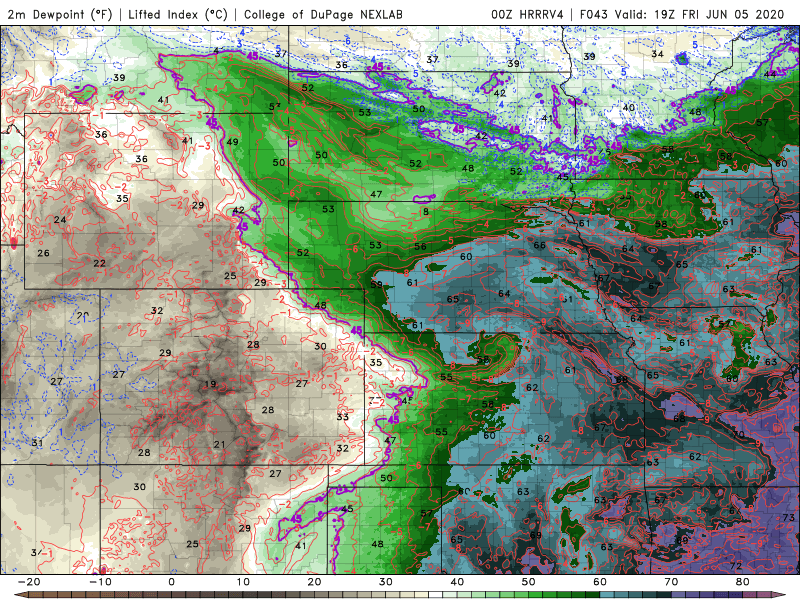Click the dewpoint value 73 on the map
The image size is (800, 600).
click(x=788, y=518)
